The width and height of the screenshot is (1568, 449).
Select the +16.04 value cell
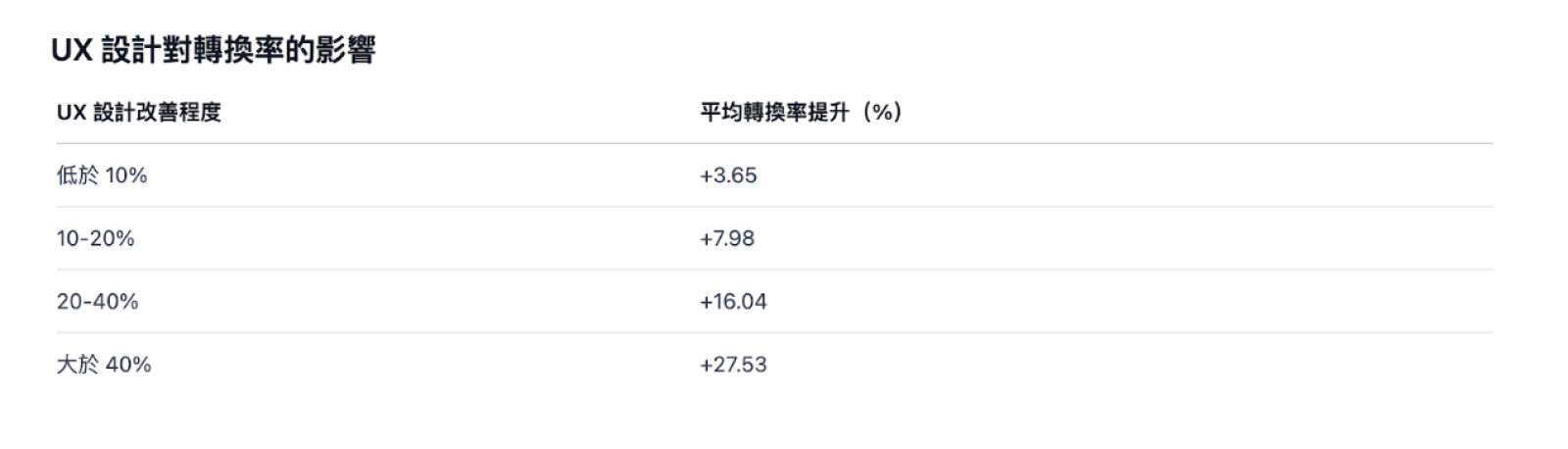point(733,301)
